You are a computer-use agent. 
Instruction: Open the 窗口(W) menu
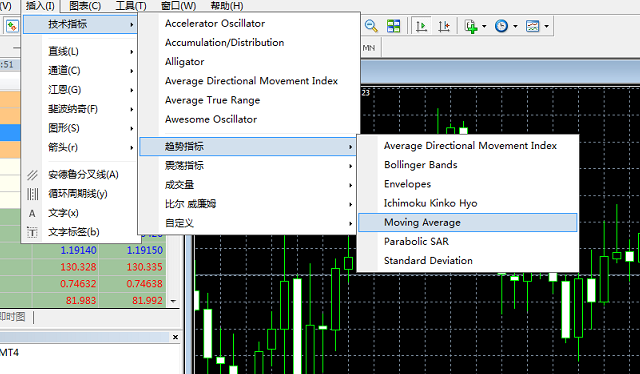point(178,6)
